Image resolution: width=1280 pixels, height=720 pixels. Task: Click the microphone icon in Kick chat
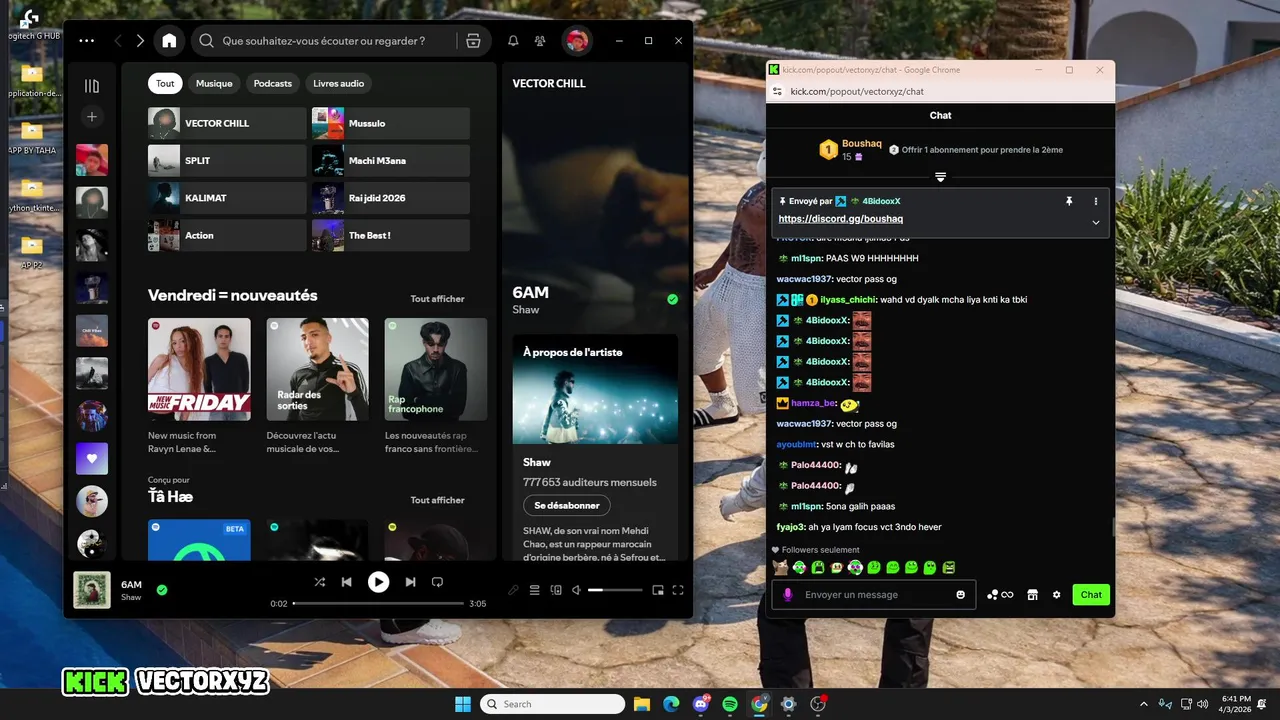[x=788, y=594]
